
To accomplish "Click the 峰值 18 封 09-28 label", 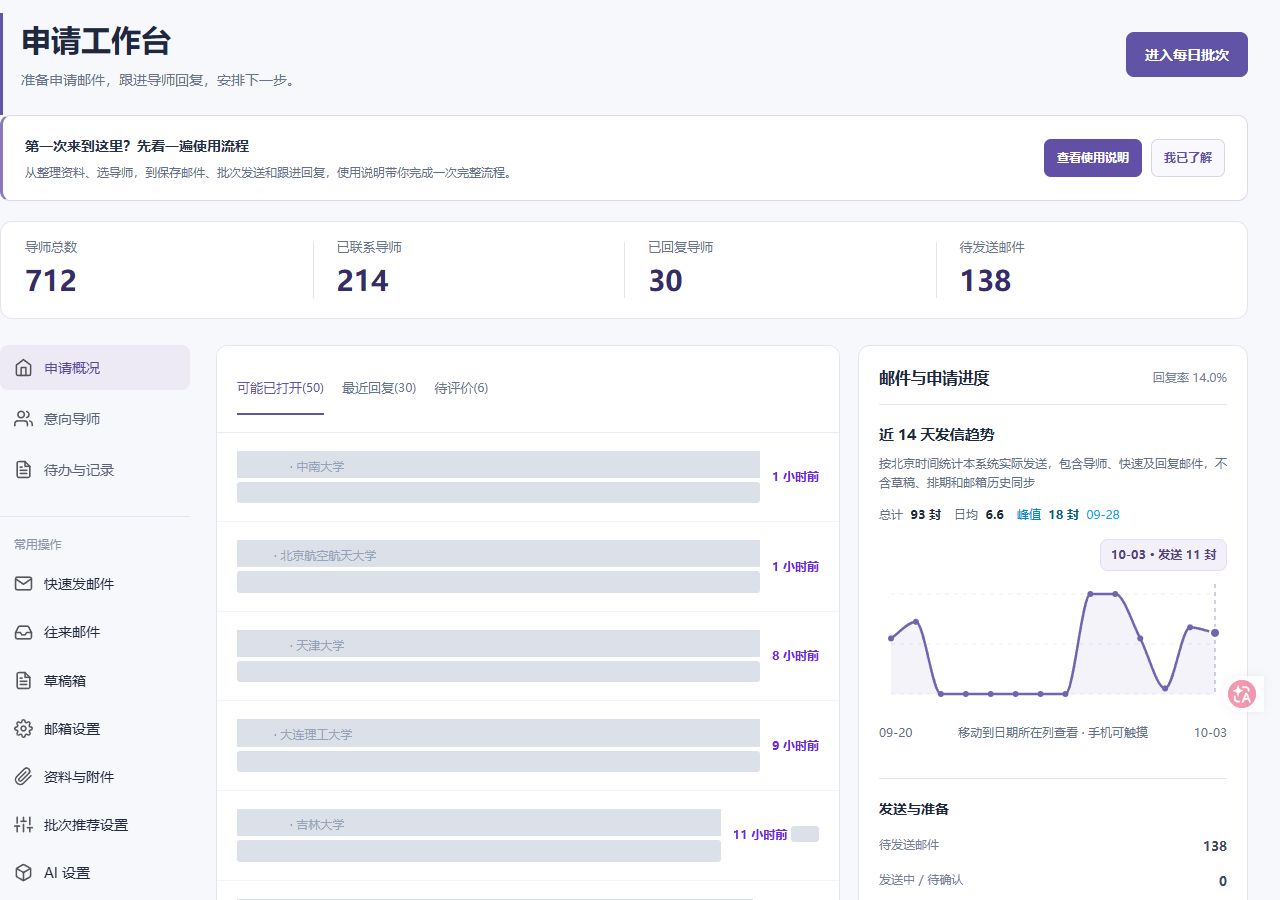I will tap(1068, 515).
